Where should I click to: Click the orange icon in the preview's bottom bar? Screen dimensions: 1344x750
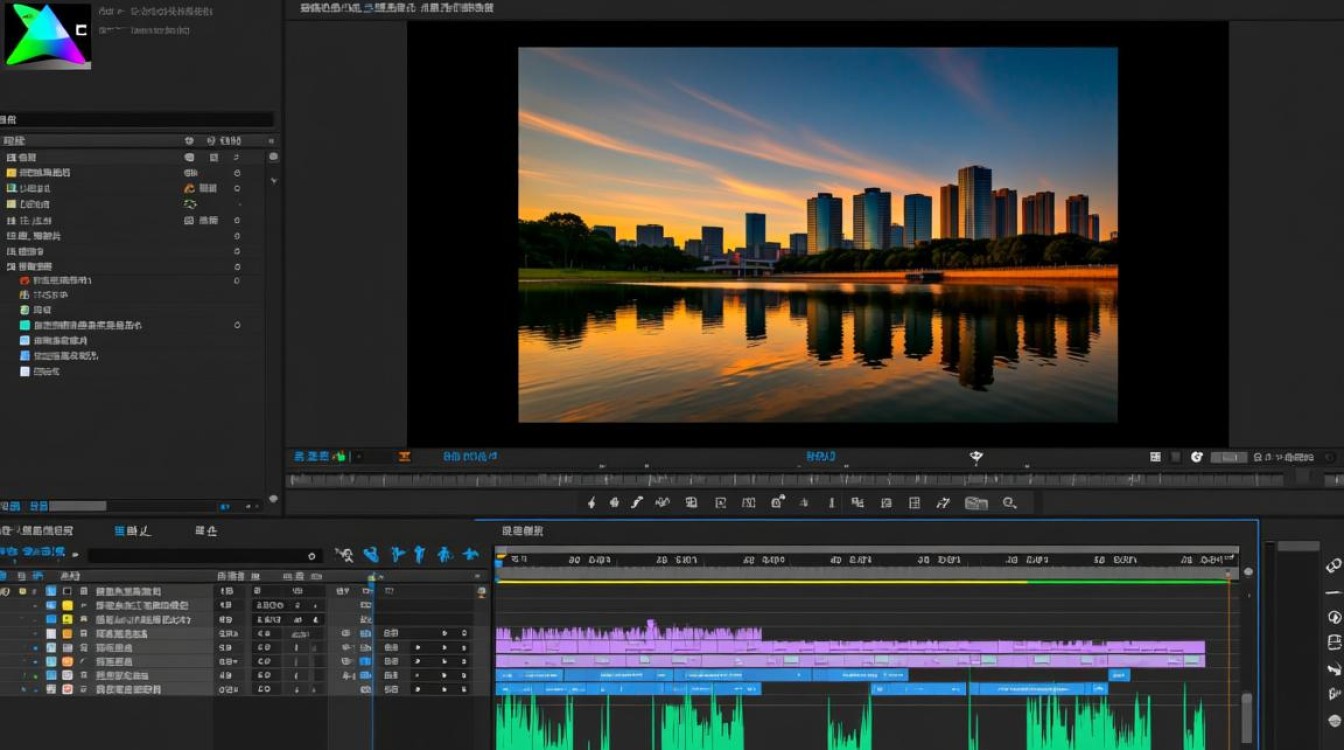pyautogui.click(x=404, y=457)
